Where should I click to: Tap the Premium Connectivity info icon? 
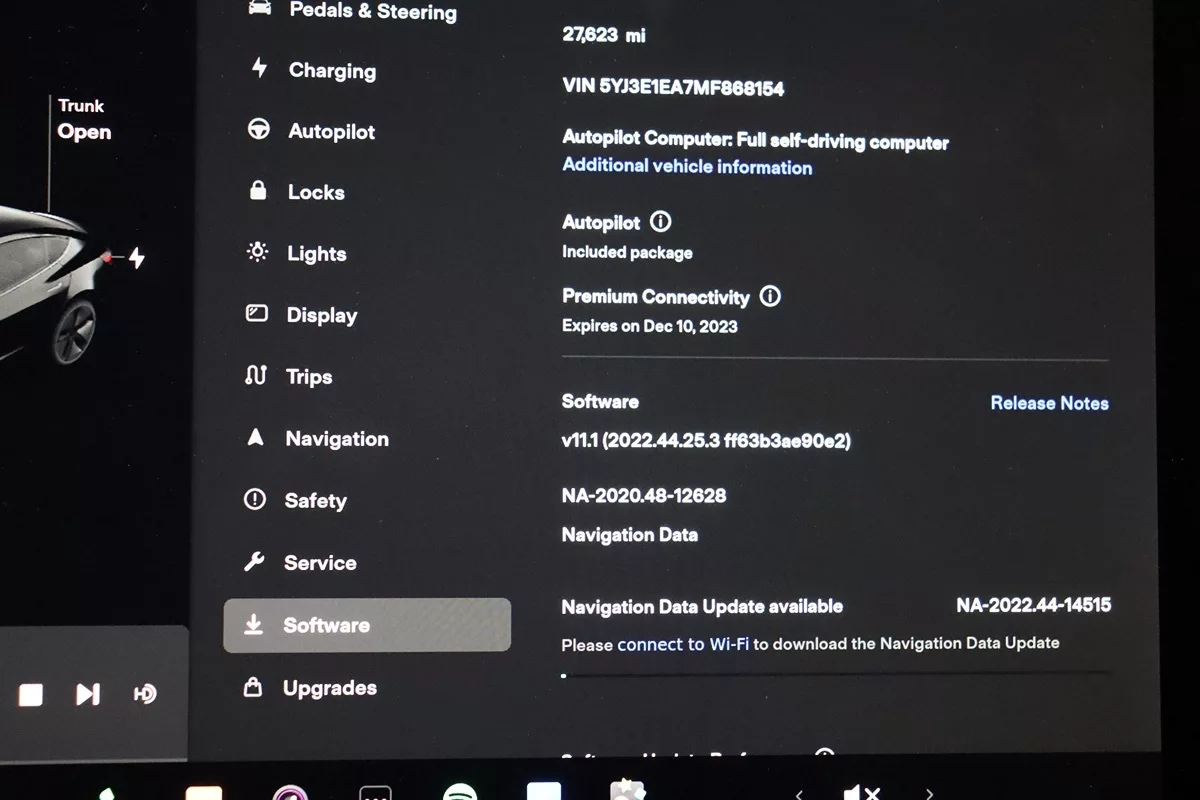769,296
